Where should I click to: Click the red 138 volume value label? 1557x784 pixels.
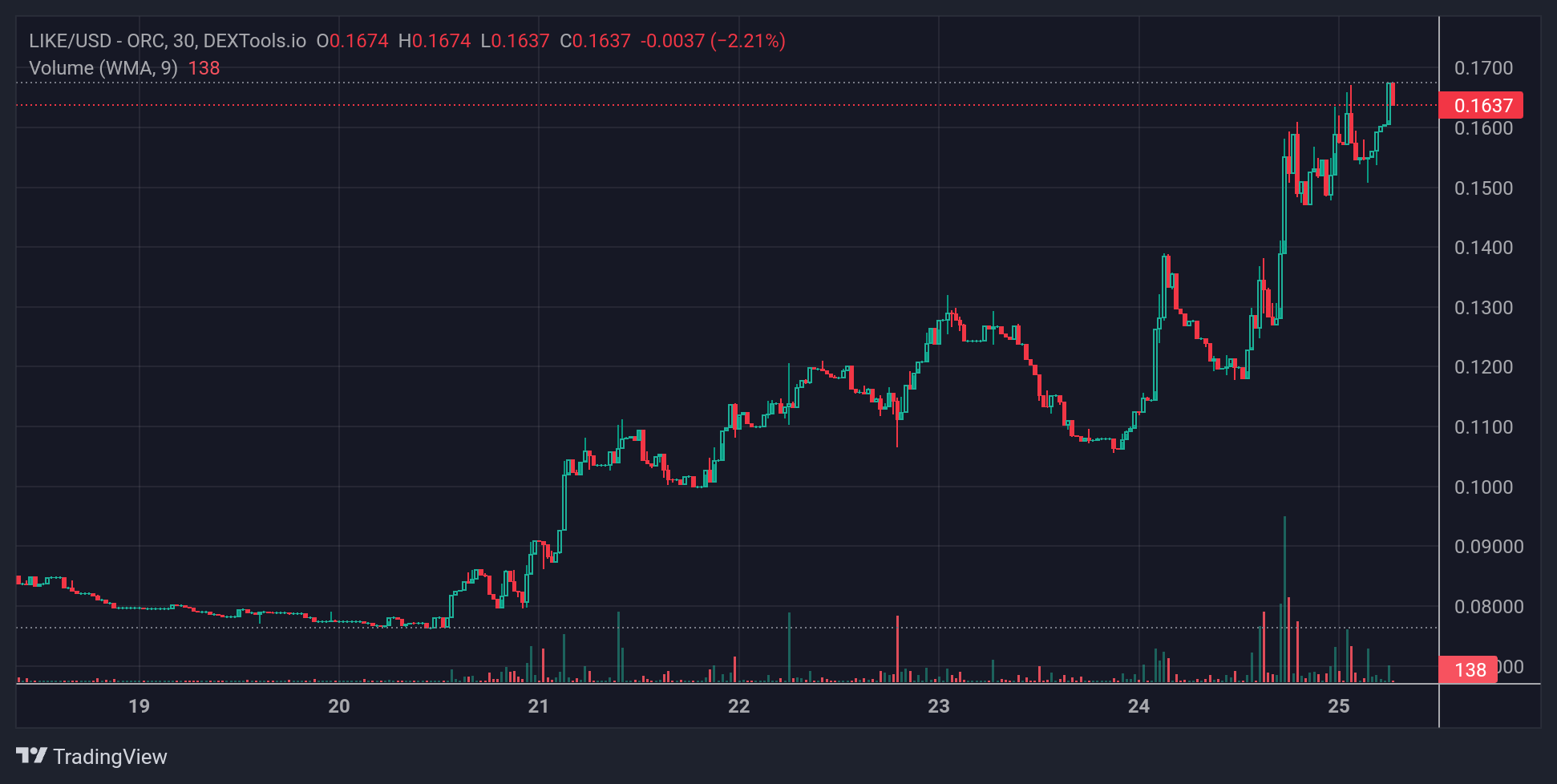[1469, 669]
